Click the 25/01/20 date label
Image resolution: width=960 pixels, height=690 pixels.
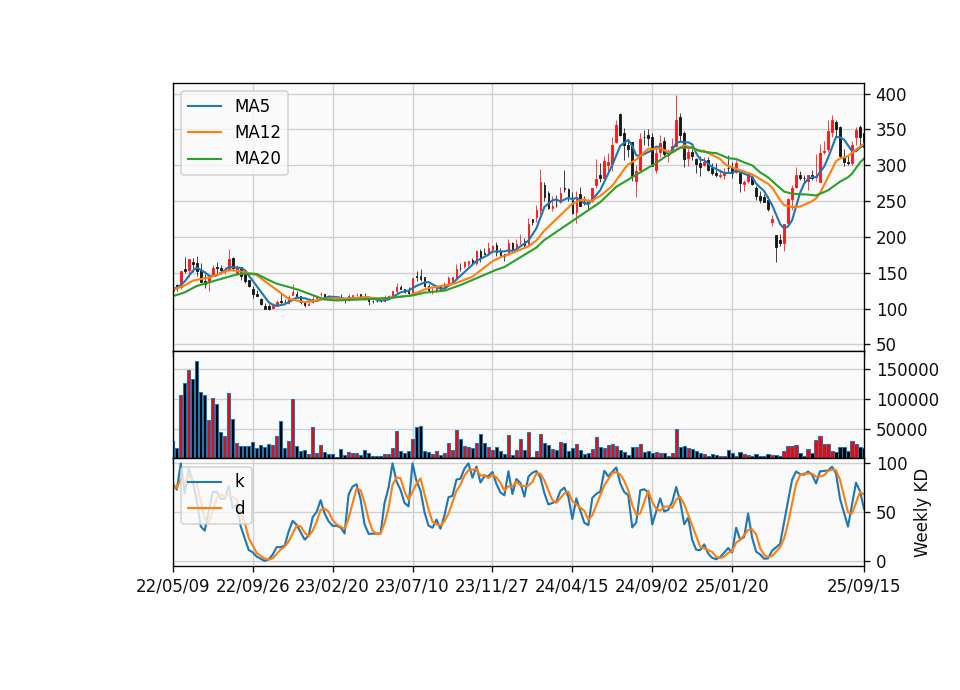(732, 586)
